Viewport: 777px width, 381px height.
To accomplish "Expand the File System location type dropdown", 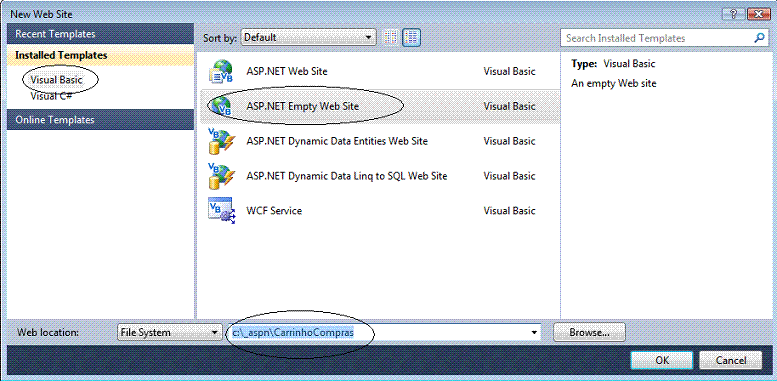I will (170, 332).
